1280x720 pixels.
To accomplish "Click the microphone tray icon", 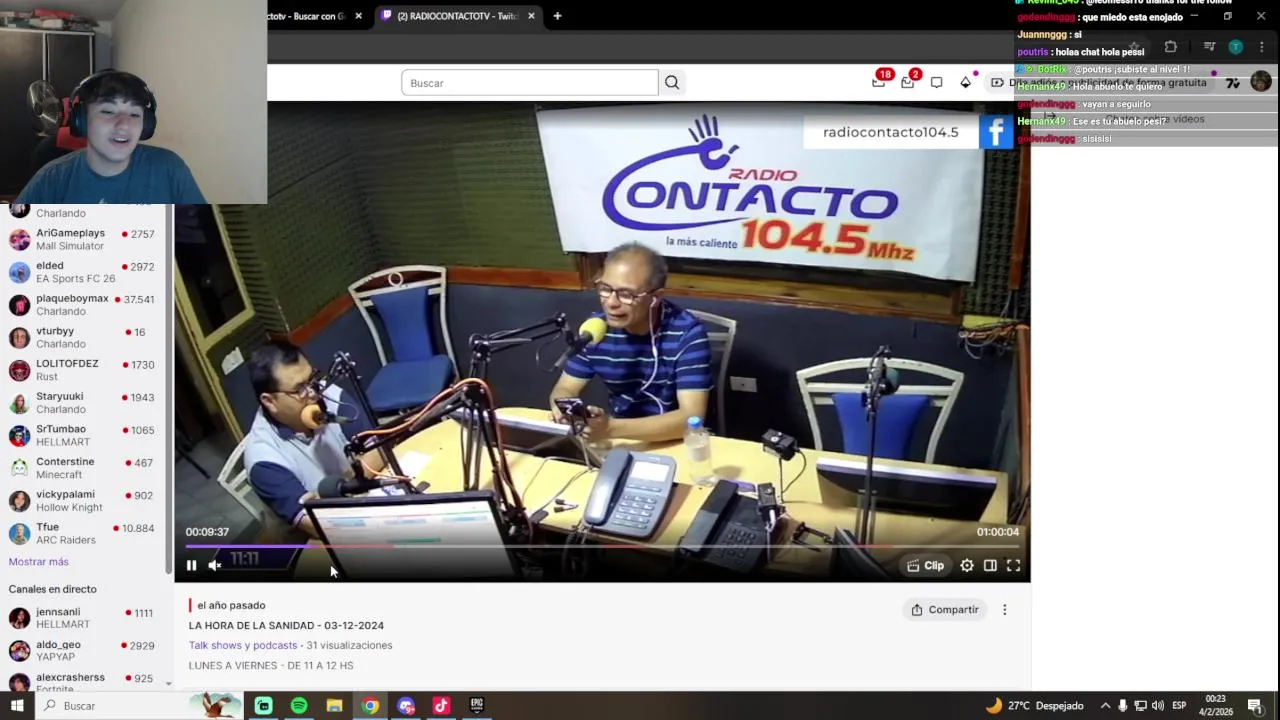I will pos(1123,706).
